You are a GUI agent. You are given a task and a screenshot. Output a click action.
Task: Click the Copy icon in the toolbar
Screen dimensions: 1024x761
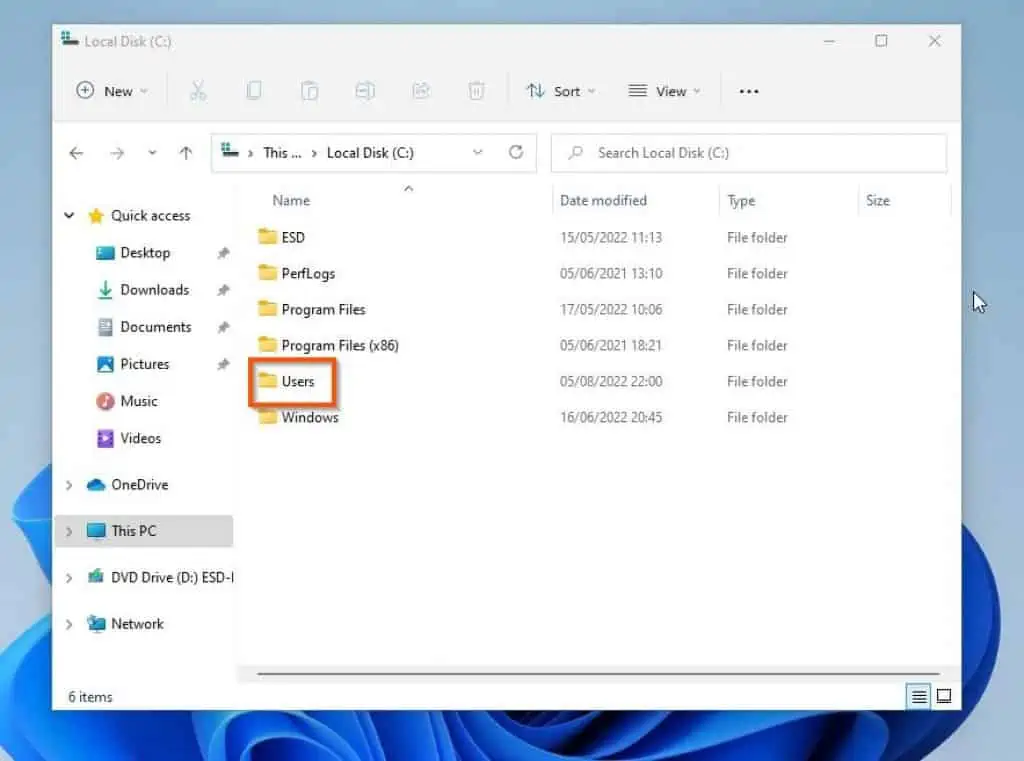click(254, 91)
